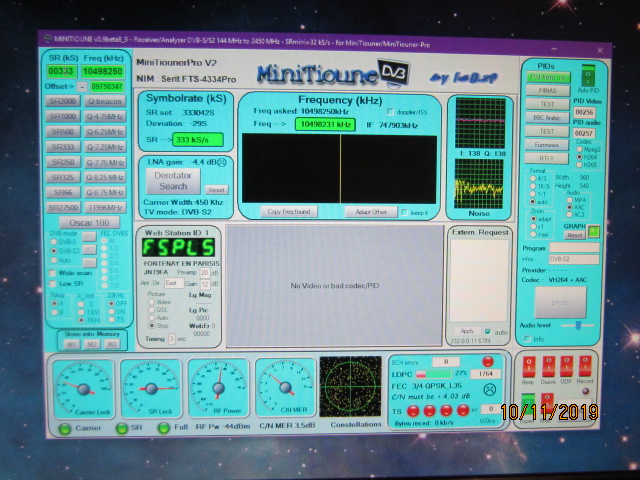This screenshot has width=640, height=480.
Task: Click the Pid from .ini button
Action: click(548, 77)
